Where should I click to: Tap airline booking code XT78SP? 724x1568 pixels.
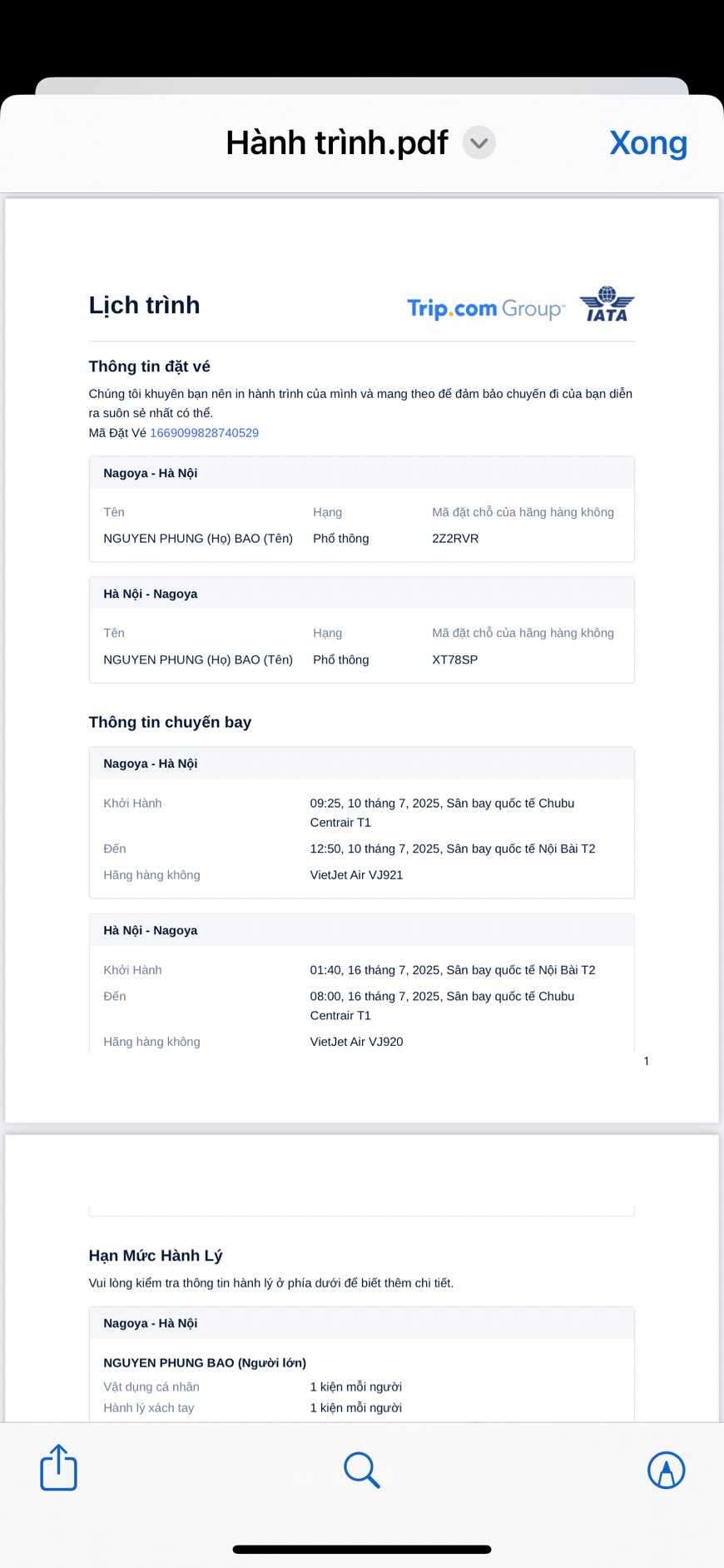click(x=454, y=660)
